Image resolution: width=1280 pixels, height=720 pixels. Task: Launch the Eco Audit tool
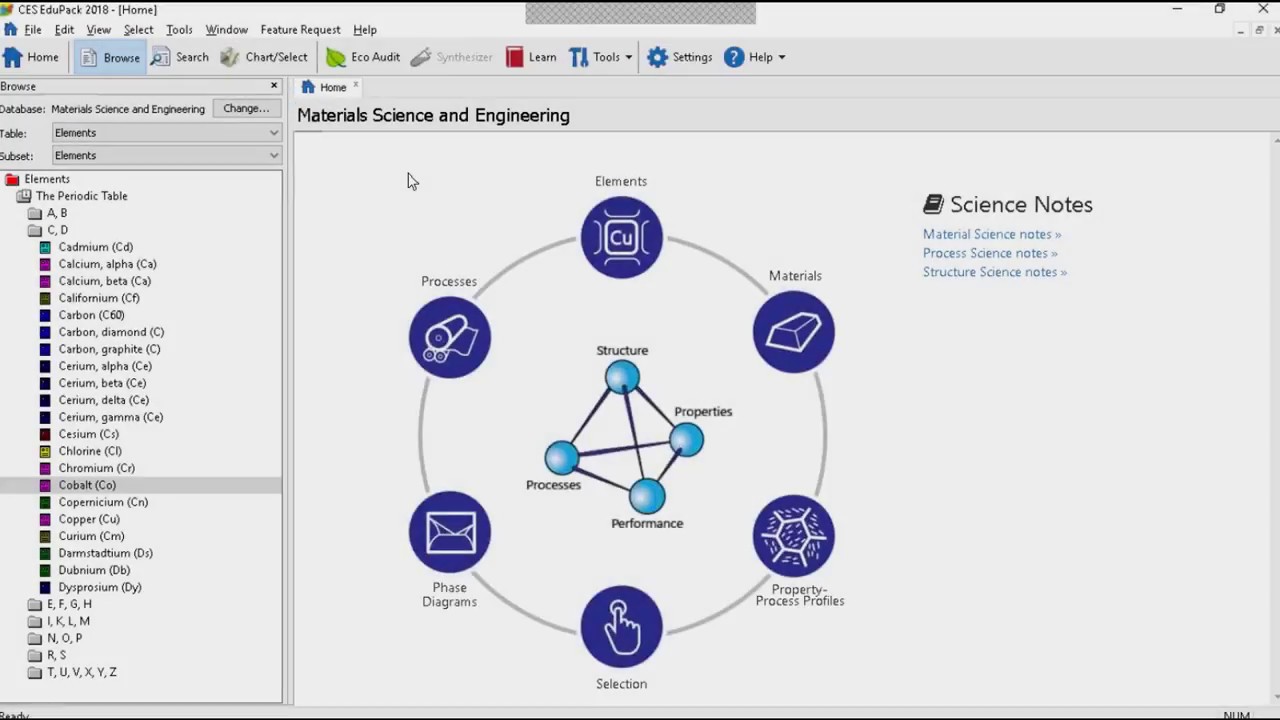pyautogui.click(x=363, y=57)
